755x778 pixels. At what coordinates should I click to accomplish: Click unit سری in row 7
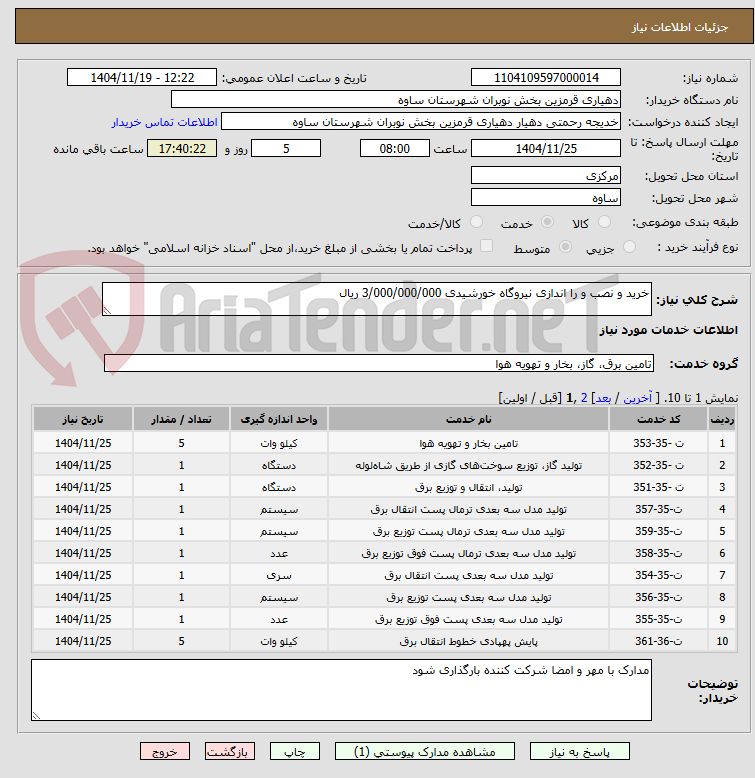point(279,575)
